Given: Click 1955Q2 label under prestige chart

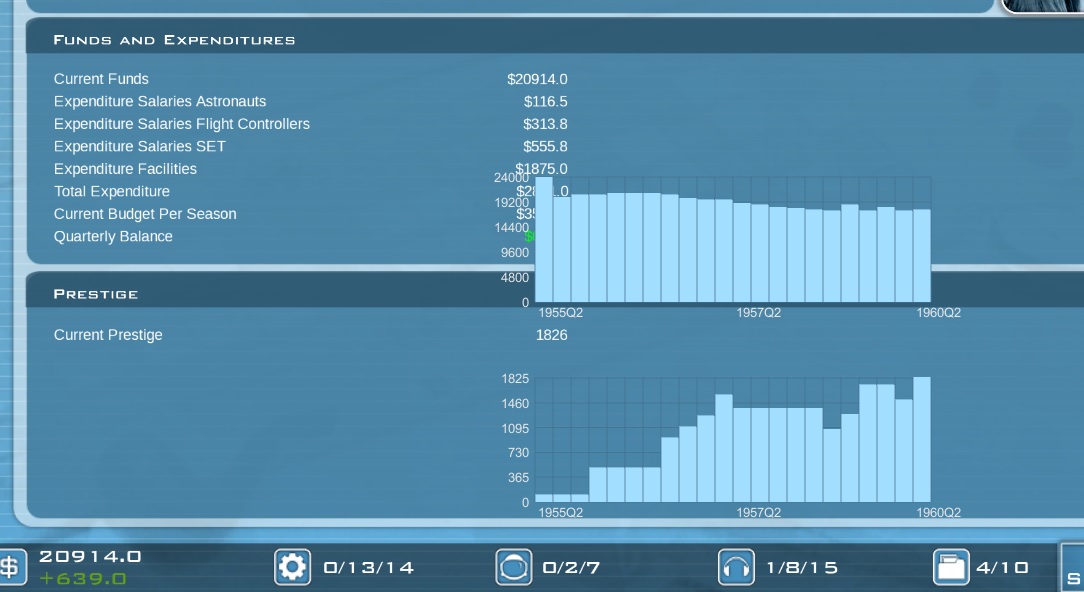Looking at the screenshot, I should click(561, 512).
